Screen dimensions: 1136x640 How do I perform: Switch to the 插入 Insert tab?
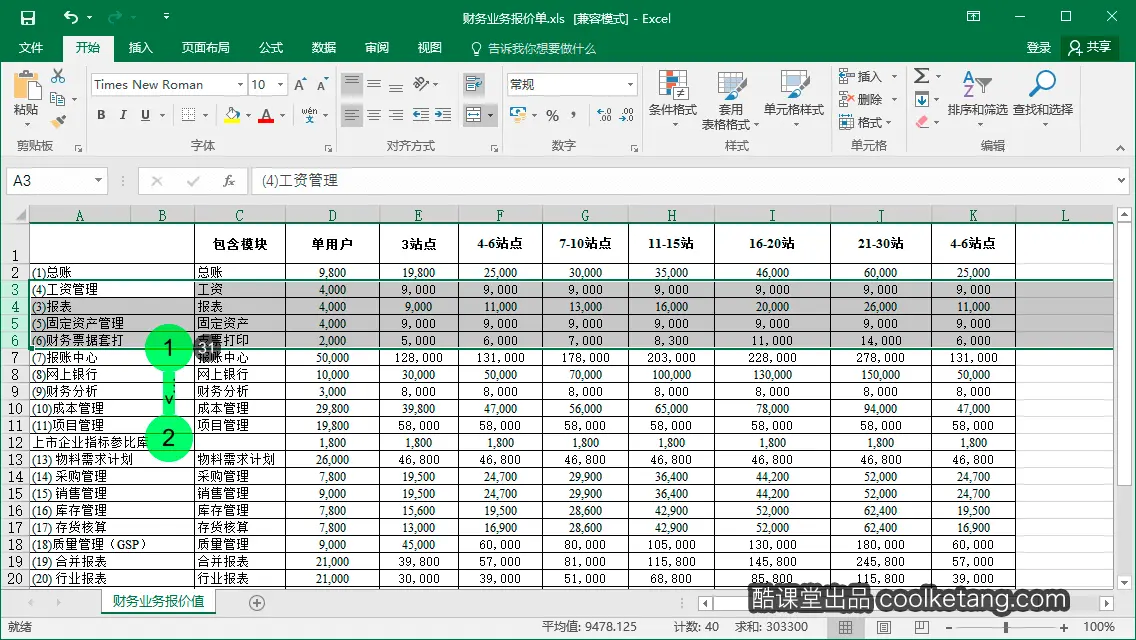click(x=141, y=48)
